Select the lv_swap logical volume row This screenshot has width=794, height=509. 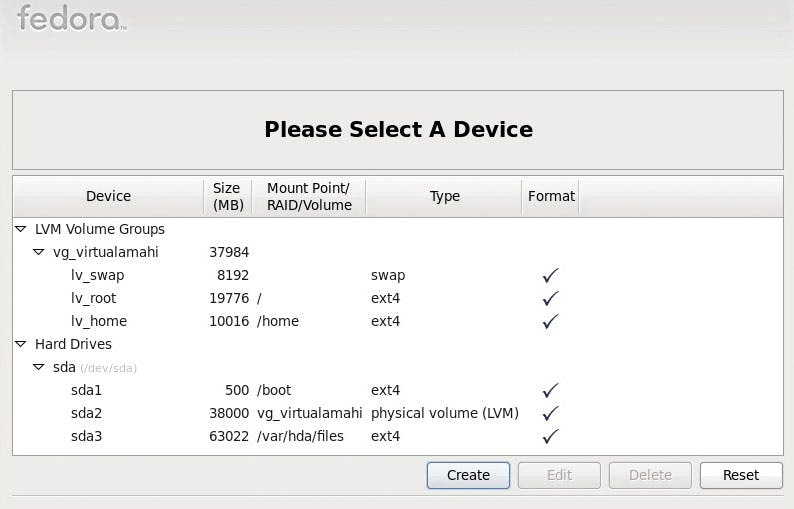(x=398, y=276)
